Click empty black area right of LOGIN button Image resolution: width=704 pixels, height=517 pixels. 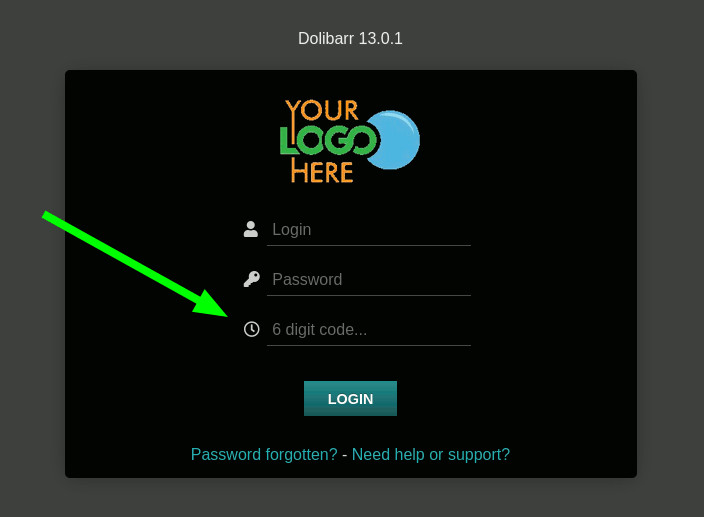coord(516,399)
